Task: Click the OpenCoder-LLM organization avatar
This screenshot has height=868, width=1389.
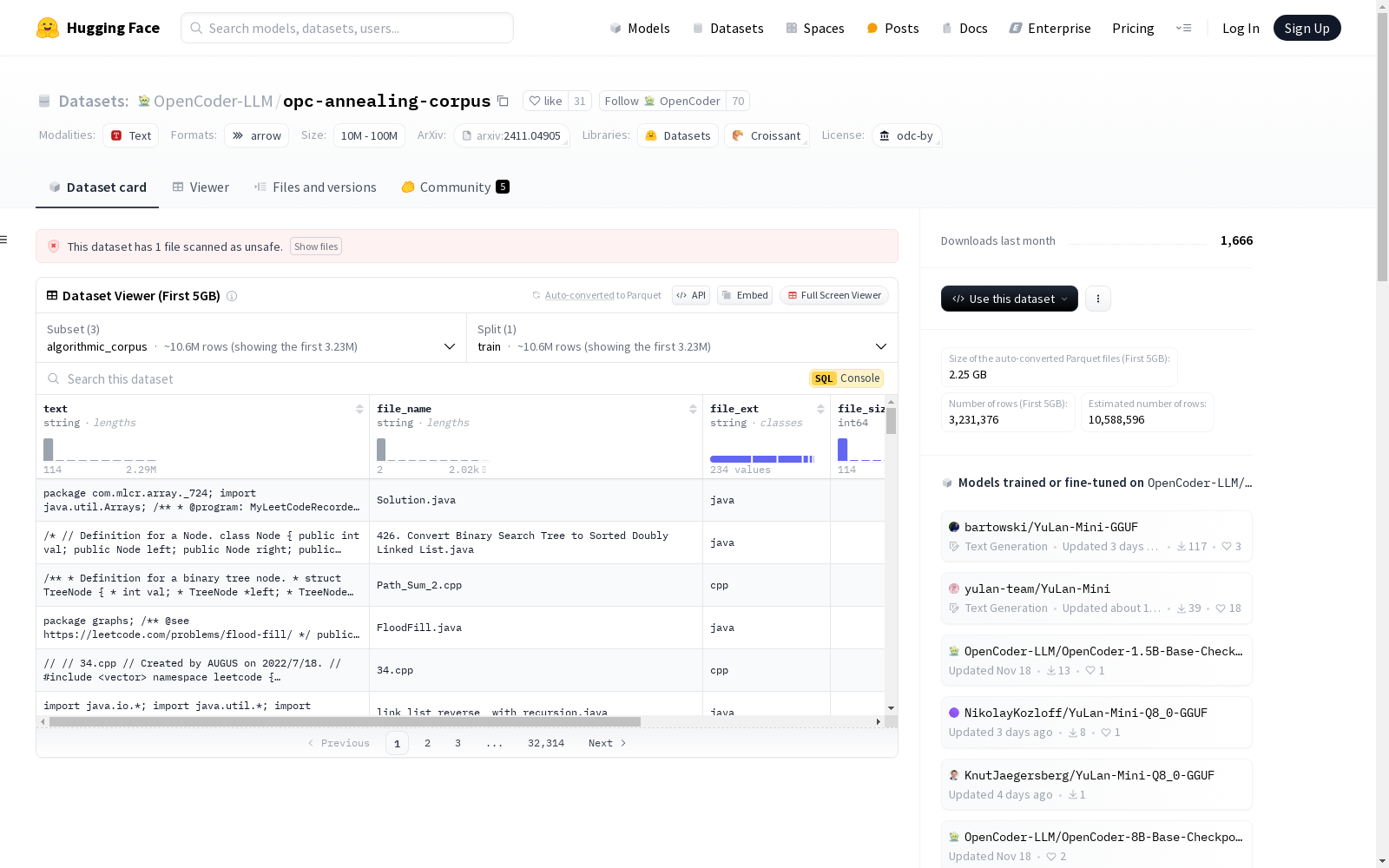Action: [144, 101]
